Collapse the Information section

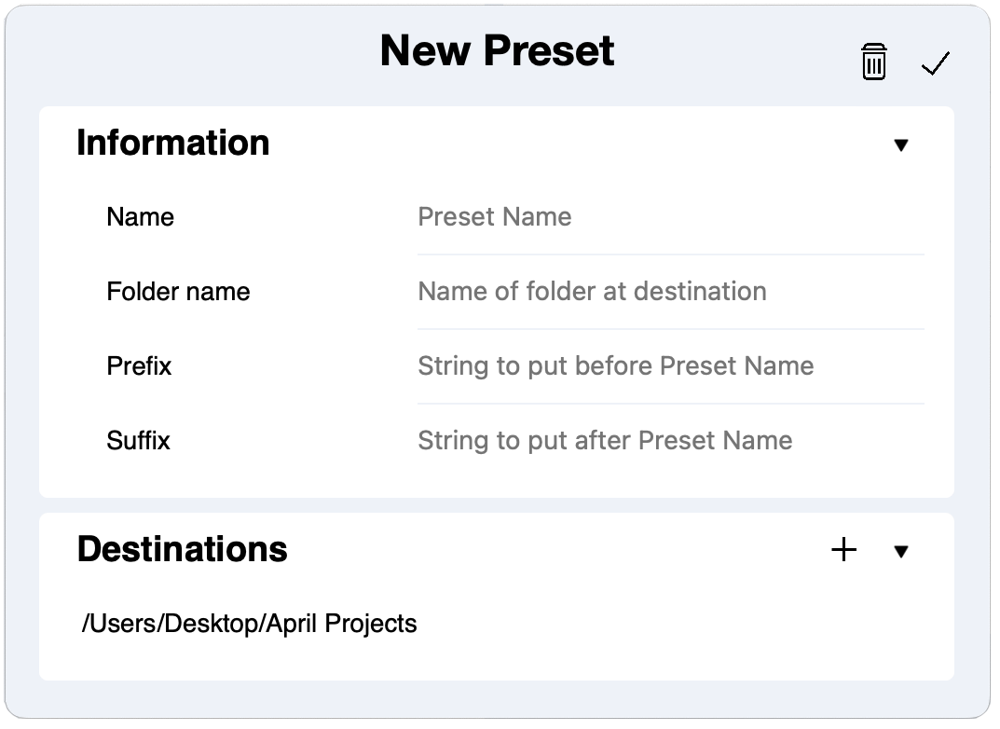[901, 145]
